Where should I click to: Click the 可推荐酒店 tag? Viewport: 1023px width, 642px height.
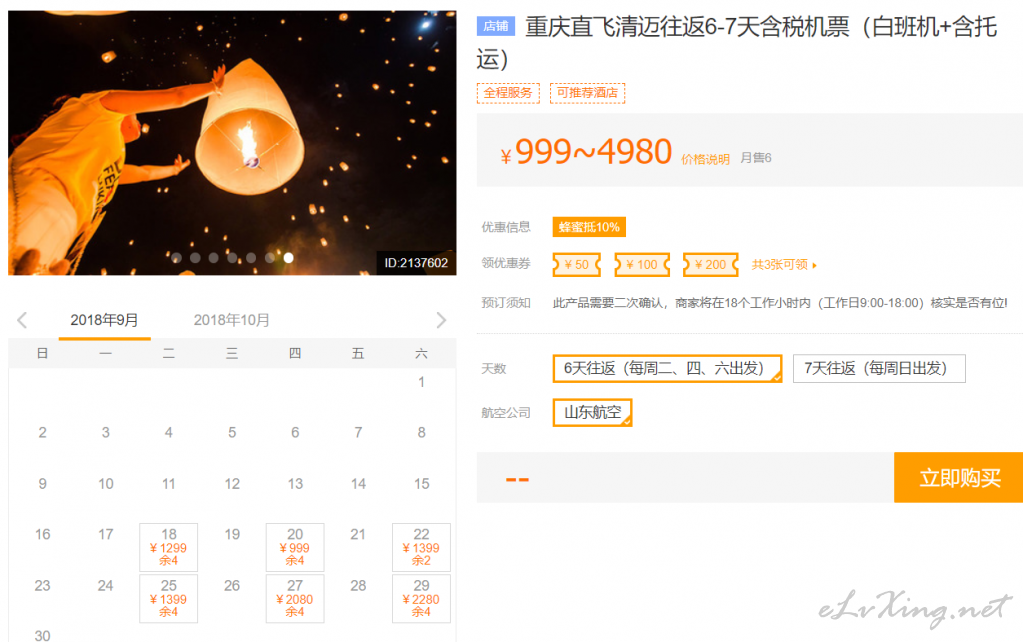point(587,93)
